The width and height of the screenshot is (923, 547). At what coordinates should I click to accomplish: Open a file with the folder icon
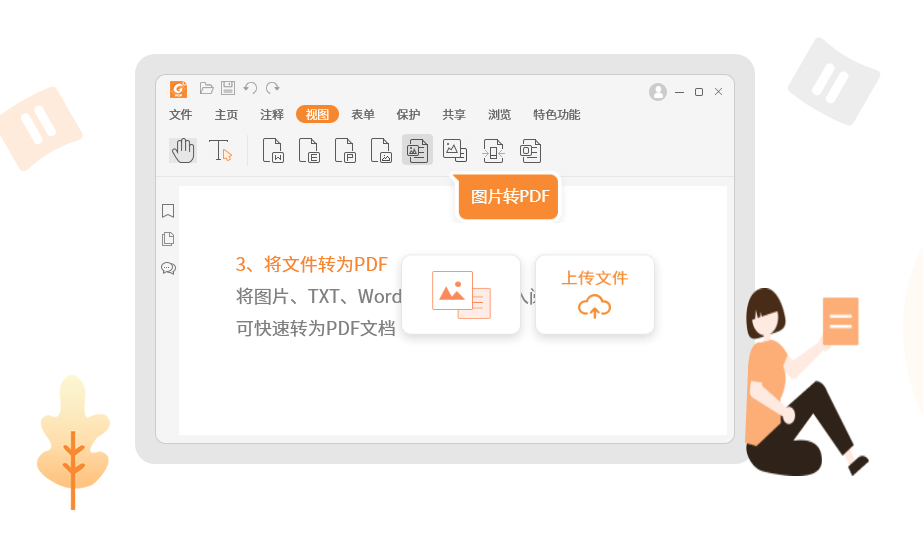coord(207,88)
